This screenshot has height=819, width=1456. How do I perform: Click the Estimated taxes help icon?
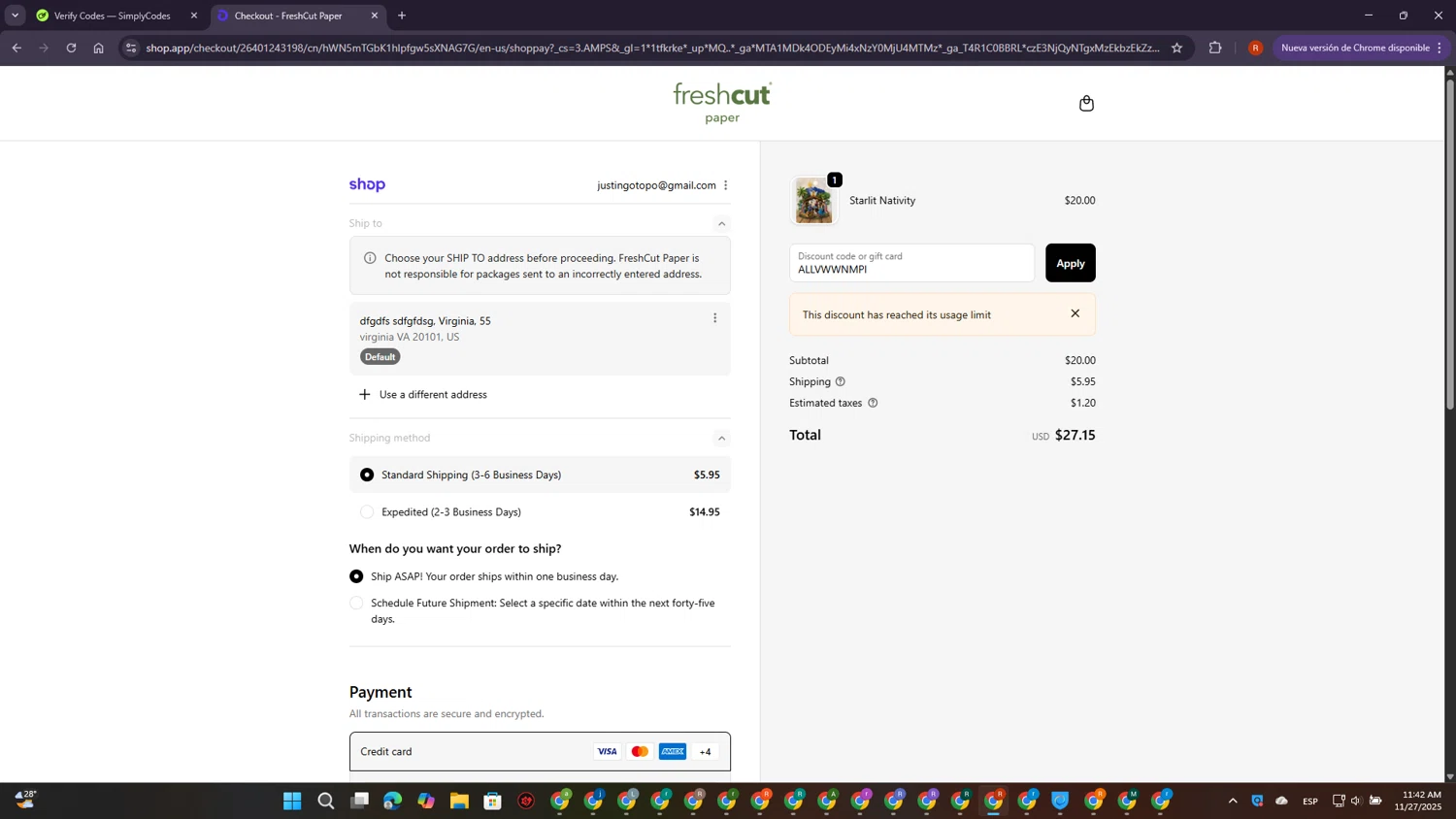click(x=873, y=404)
